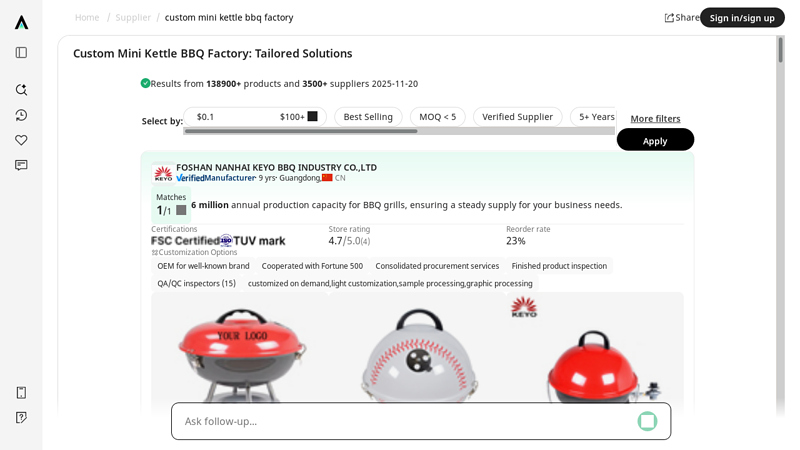The height and width of the screenshot is (450, 800).
Task: Click the stop button in follow-up box
Action: click(647, 421)
